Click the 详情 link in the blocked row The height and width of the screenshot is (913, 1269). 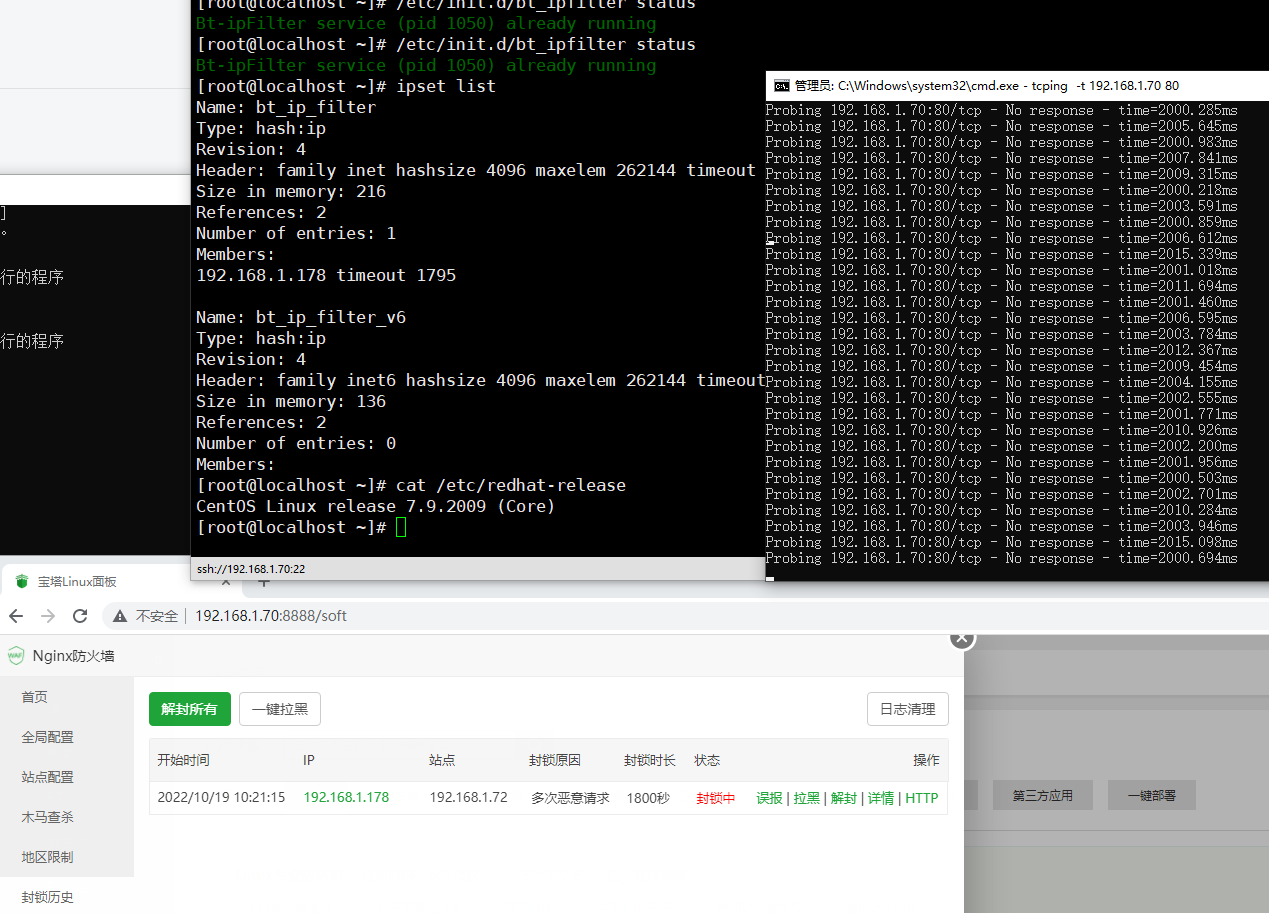881,798
